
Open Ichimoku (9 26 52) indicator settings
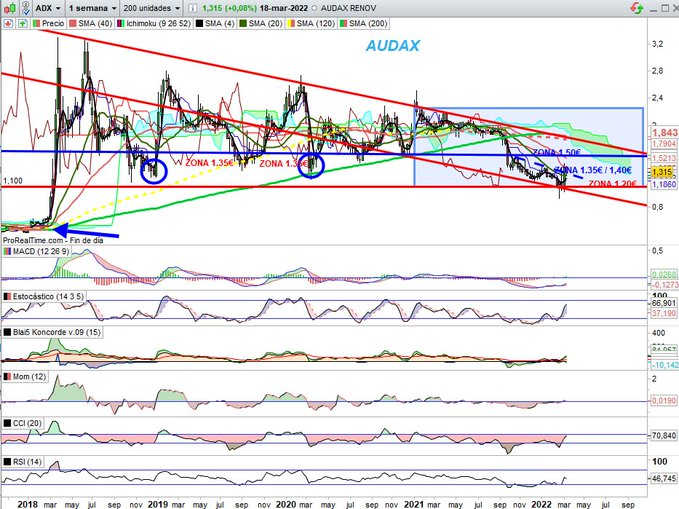154,23
